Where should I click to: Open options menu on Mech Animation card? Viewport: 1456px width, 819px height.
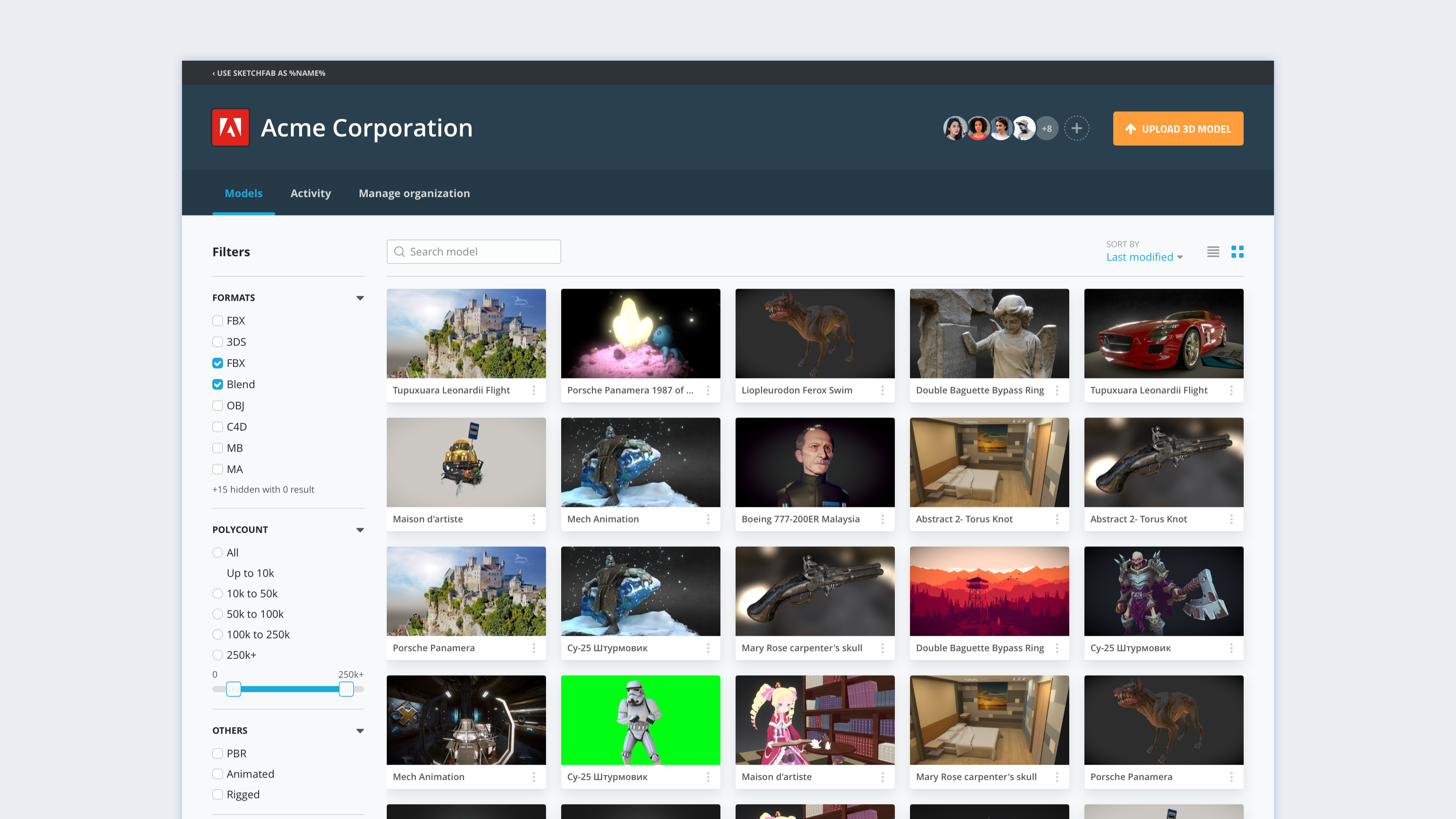[709, 519]
